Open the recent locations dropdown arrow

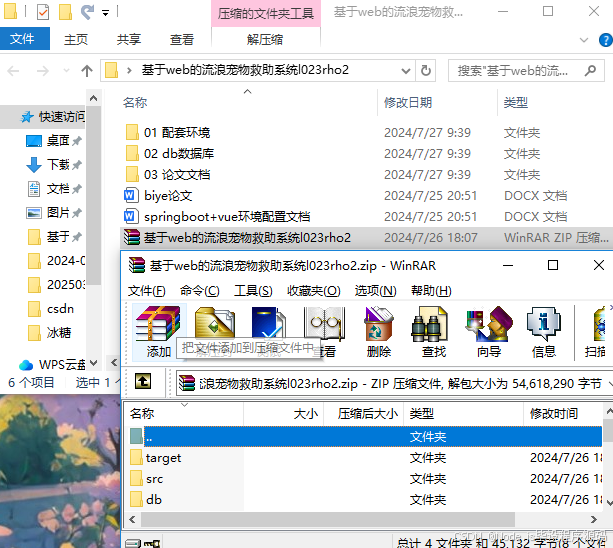tap(66, 71)
